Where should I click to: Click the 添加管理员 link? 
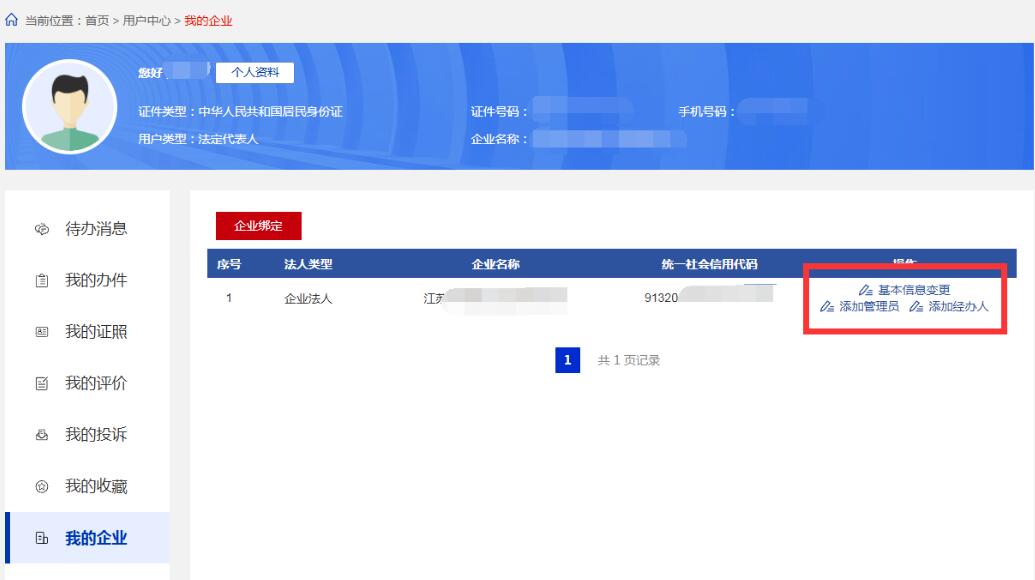pos(869,307)
